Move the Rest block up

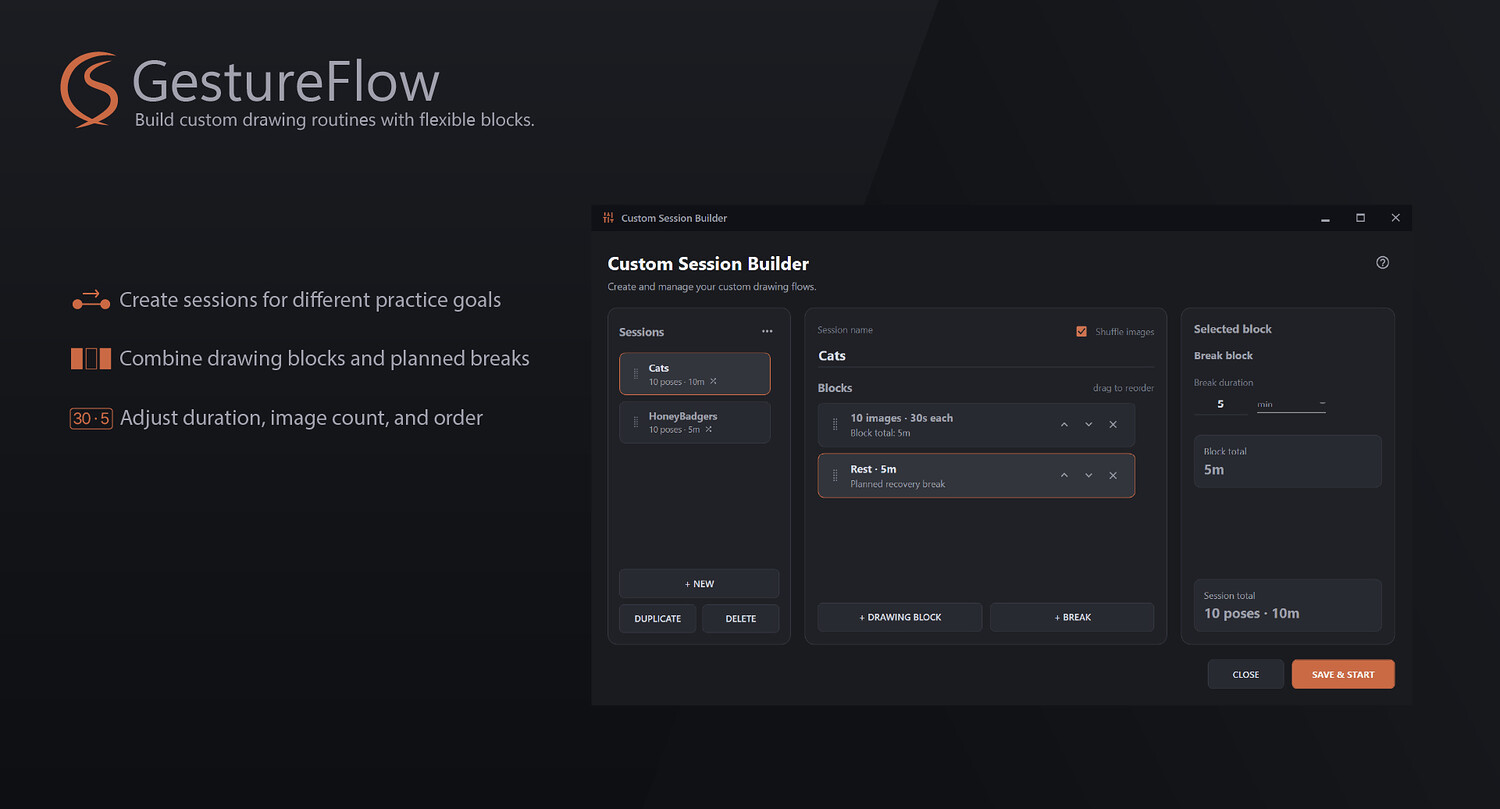click(x=1064, y=475)
